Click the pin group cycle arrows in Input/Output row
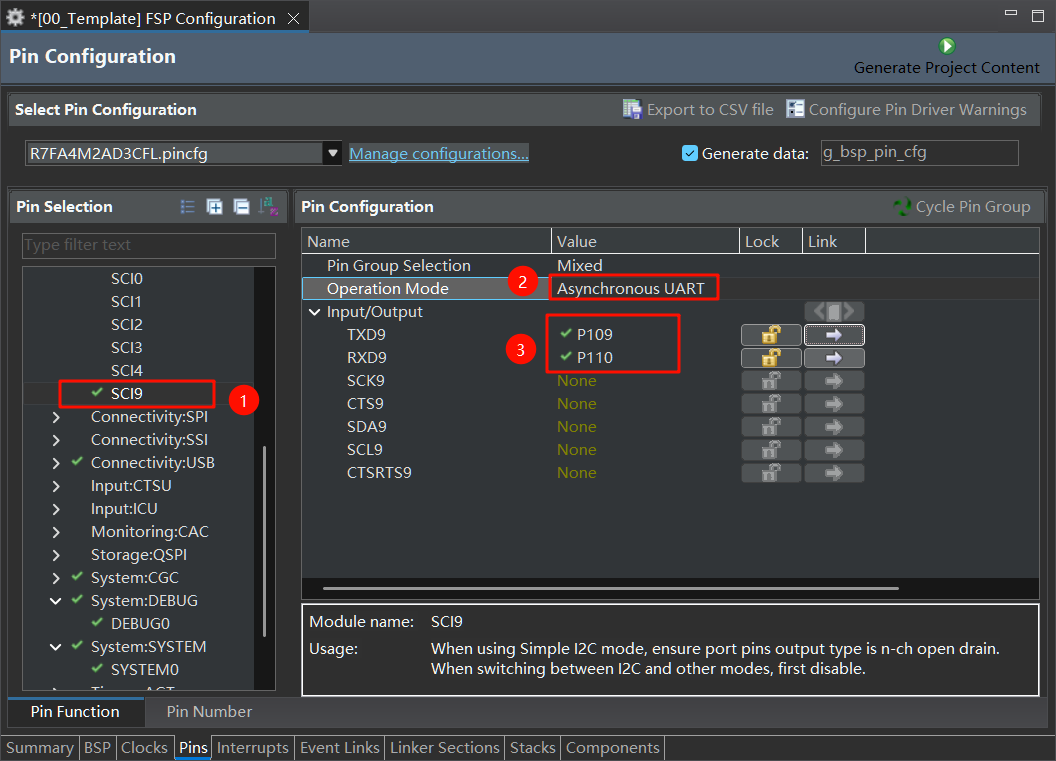1056x761 pixels. click(834, 311)
